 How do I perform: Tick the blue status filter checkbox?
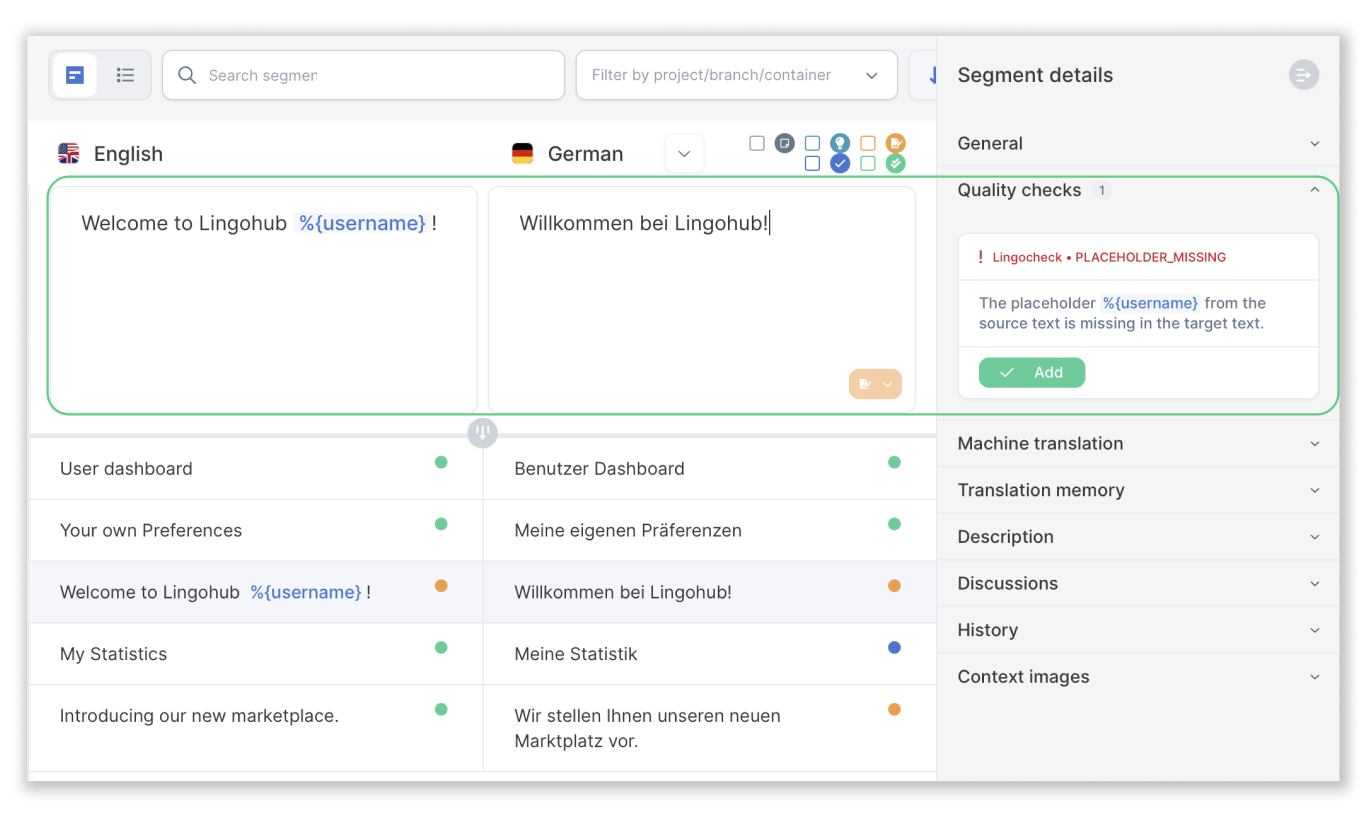tap(812, 163)
